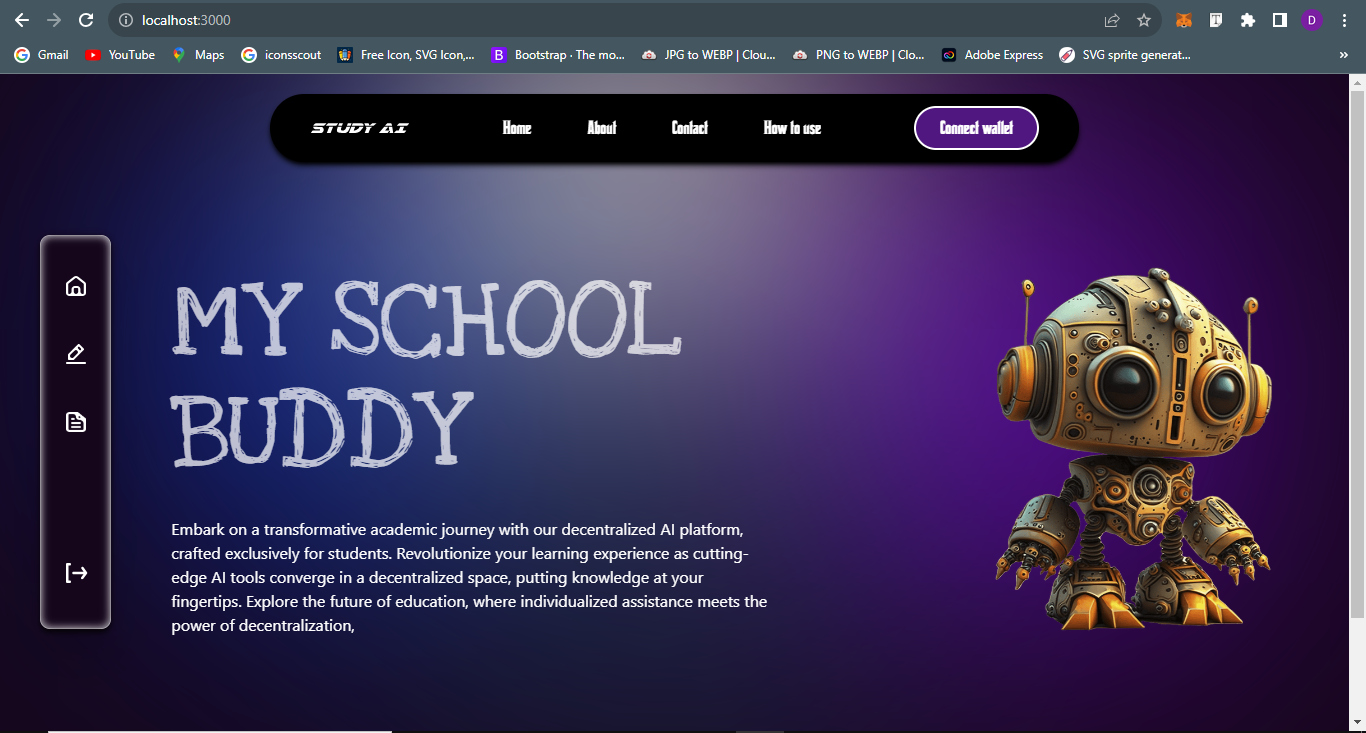Click the logout icon at sidebar bottom
Image resolution: width=1366 pixels, height=733 pixels.
coord(76,572)
